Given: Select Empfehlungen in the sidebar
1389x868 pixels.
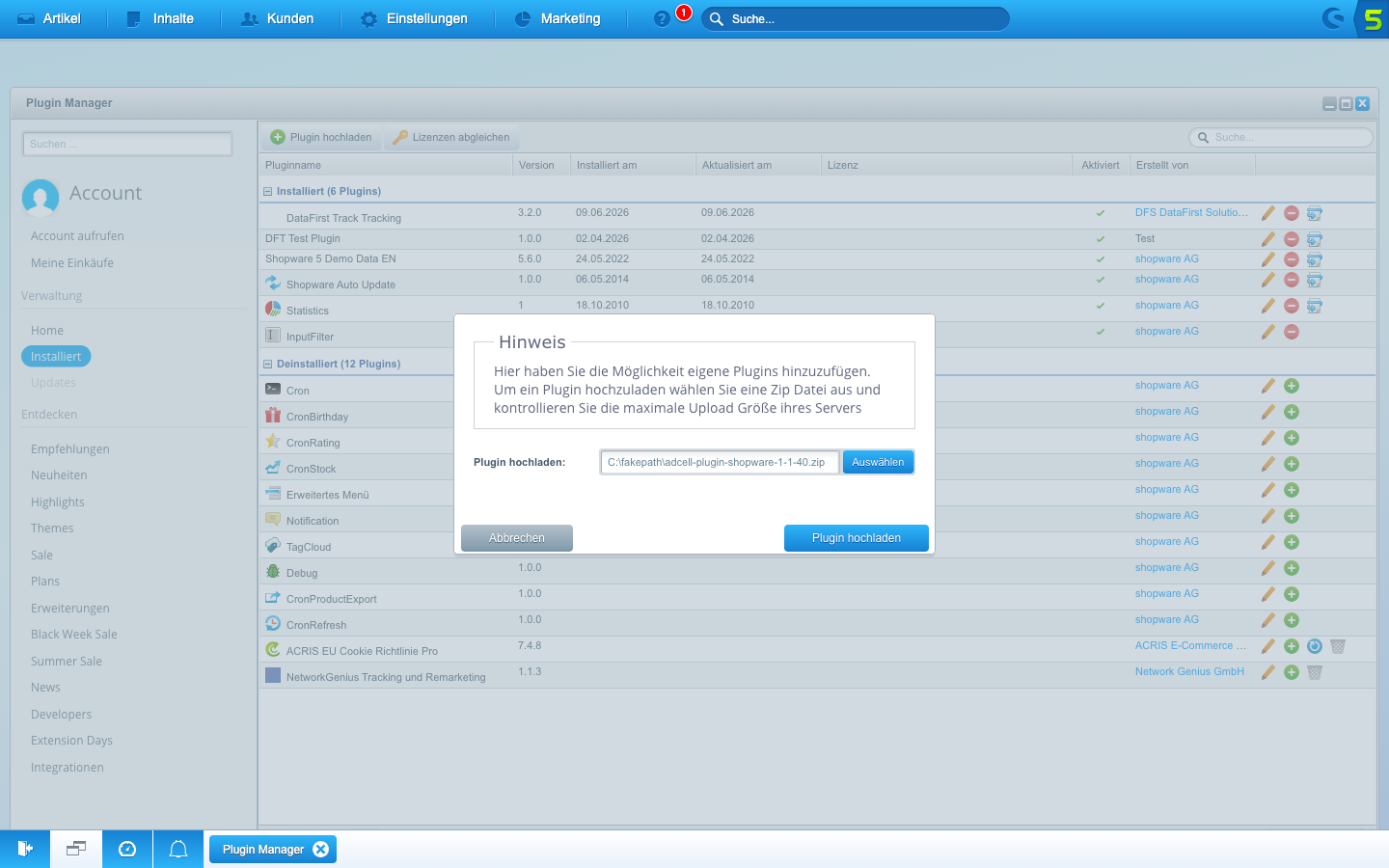Looking at the screenshot, I should click(x=70, y=449).
